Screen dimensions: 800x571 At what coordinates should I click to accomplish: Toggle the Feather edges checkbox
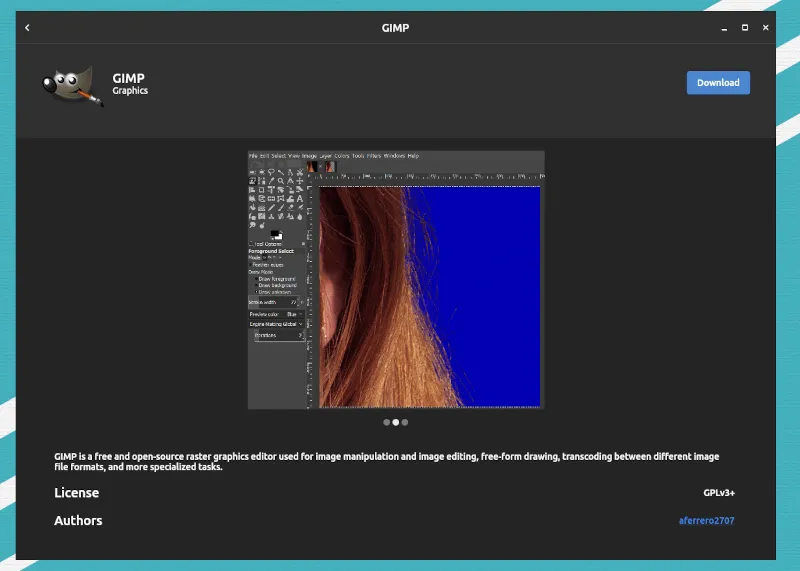(x=251, y=264)
